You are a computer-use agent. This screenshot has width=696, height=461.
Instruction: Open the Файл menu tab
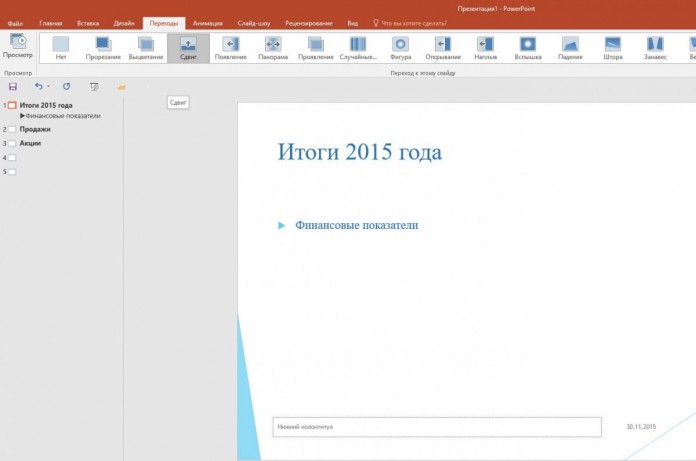click(16, 22)
